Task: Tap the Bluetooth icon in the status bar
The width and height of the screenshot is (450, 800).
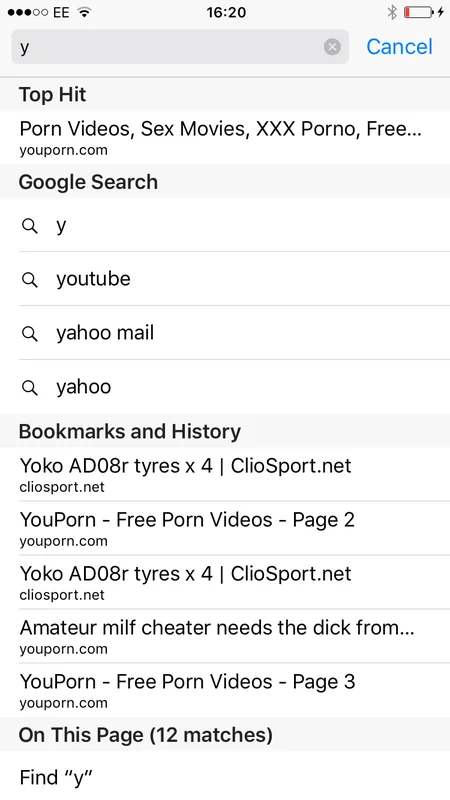Action: (392, 12)
